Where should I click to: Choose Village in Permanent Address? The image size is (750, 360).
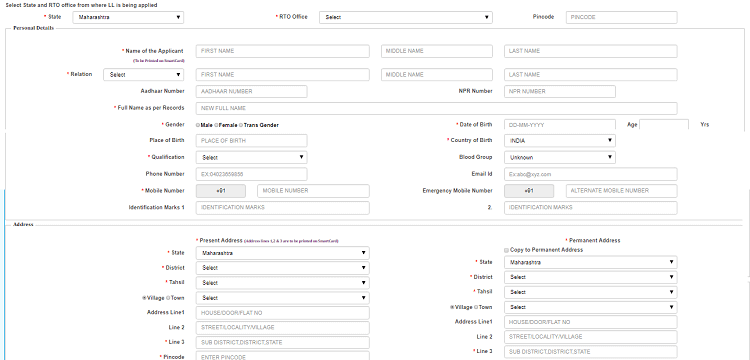[x=452, y=307]
